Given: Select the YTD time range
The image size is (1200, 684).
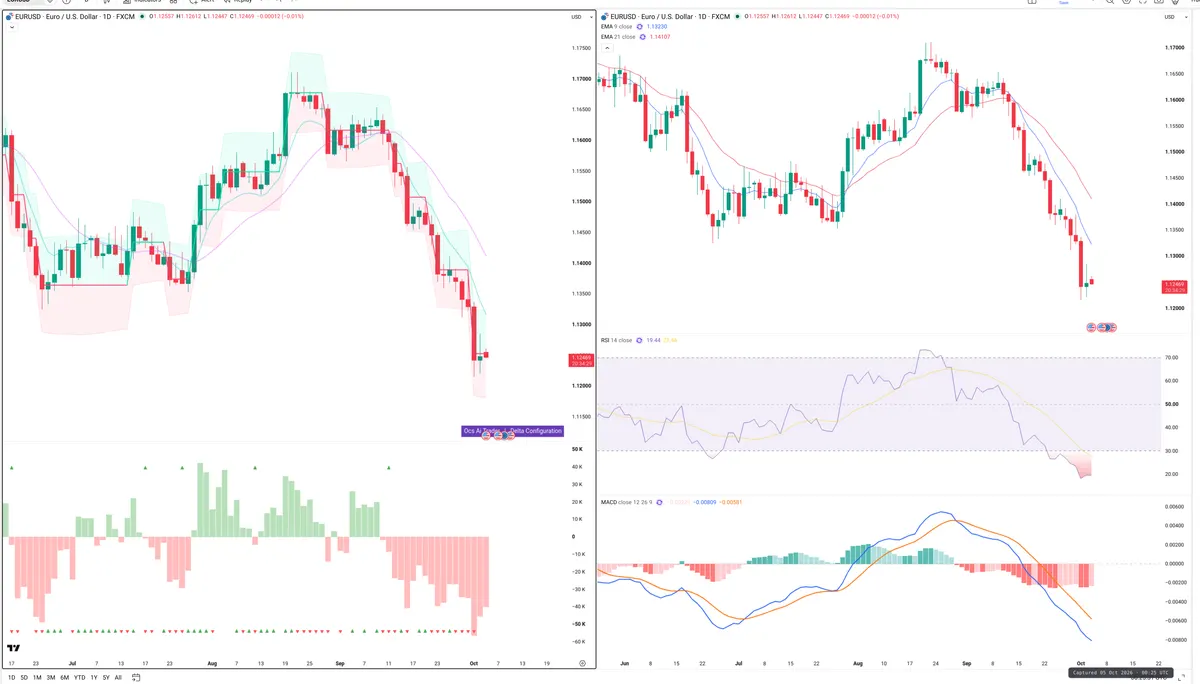Looking at the screenshot, I should click(x=79, y=677).
